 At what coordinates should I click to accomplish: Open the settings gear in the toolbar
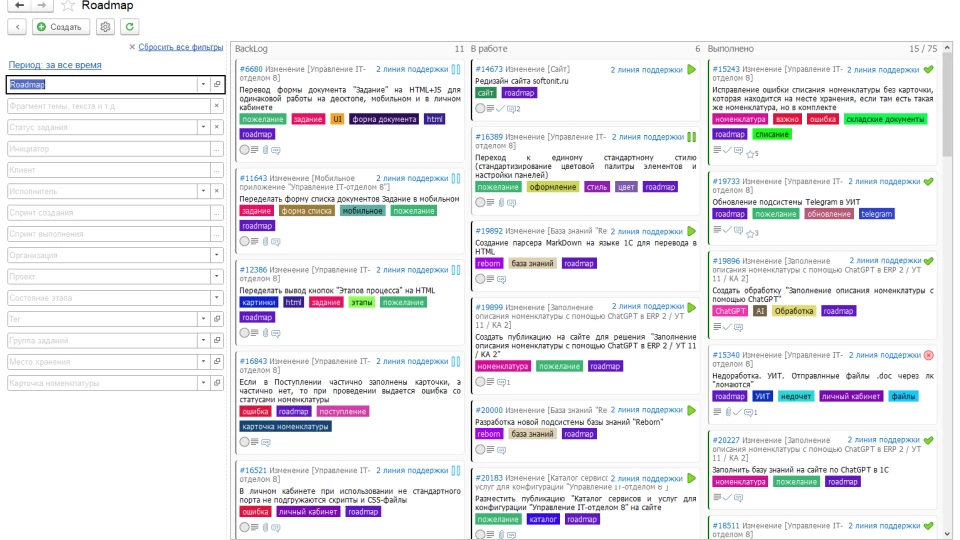[x=105, y=27]
